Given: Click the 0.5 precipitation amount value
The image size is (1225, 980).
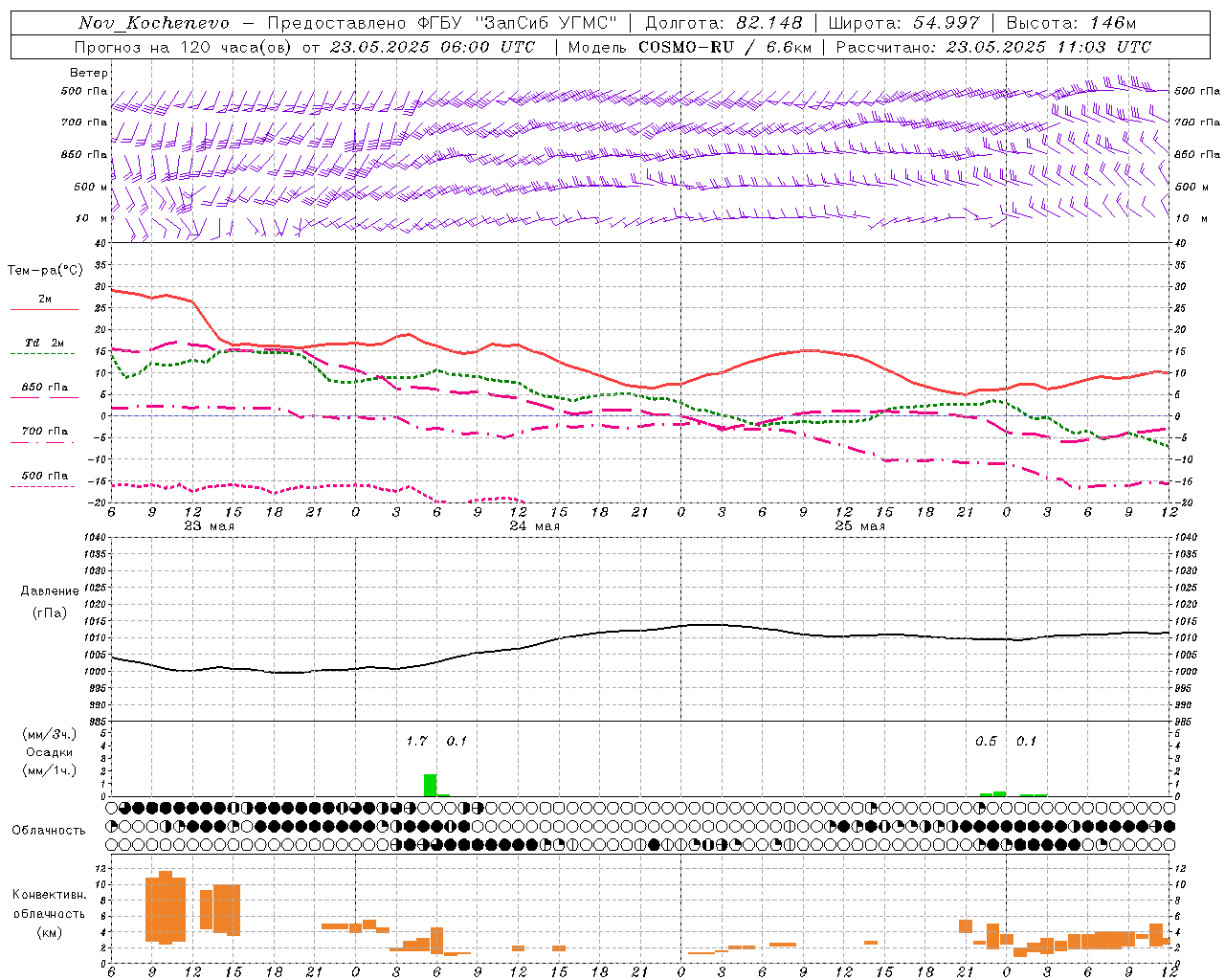Looking at the screenshot, I should pyautogui.click(x=986, y=741).
